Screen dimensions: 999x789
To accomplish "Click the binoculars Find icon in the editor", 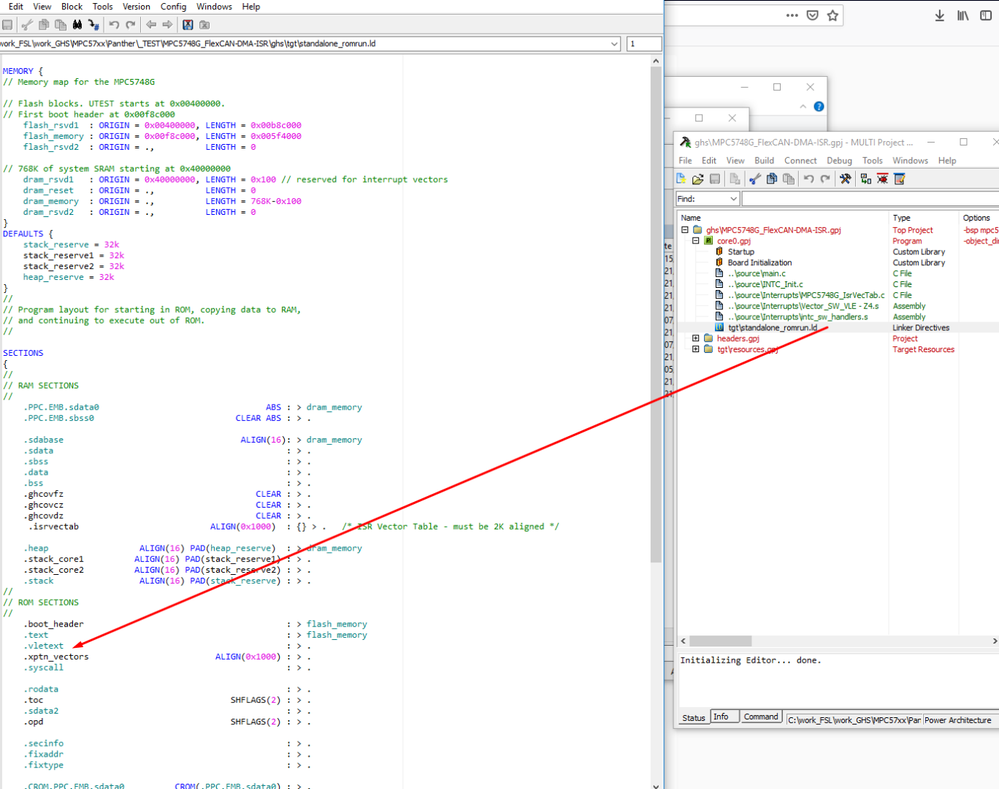I will 77,25.
